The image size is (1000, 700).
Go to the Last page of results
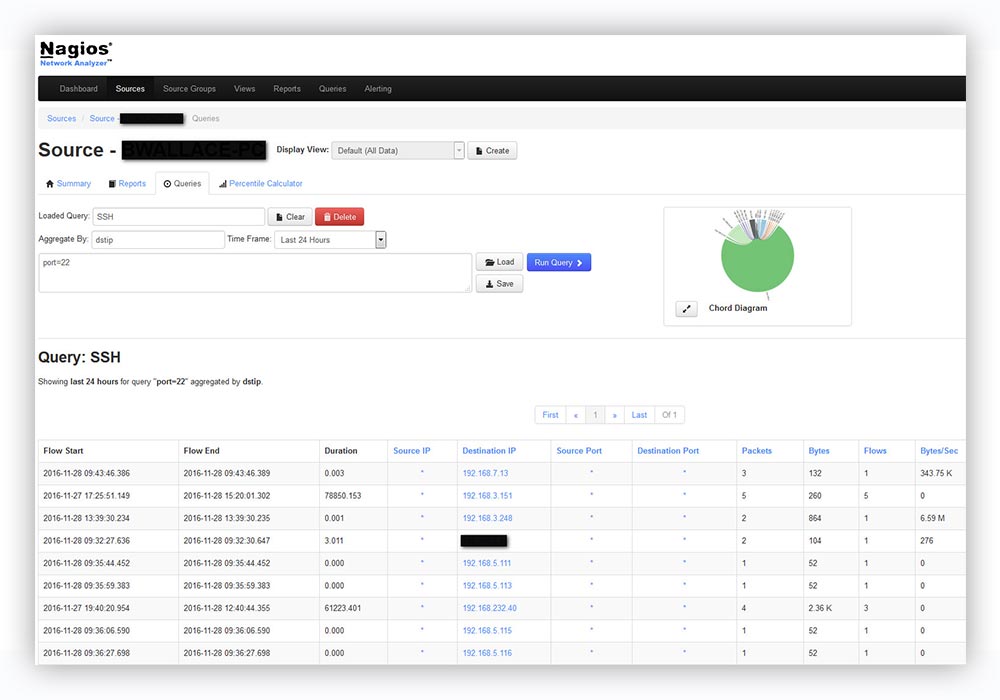coord(639,415)
